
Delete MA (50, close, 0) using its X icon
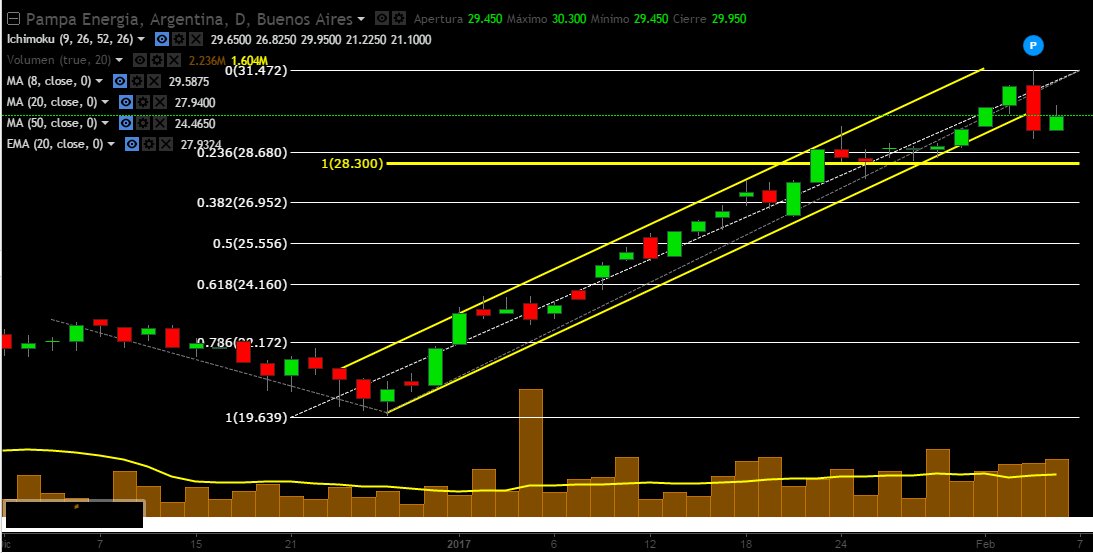click(160, 123)
